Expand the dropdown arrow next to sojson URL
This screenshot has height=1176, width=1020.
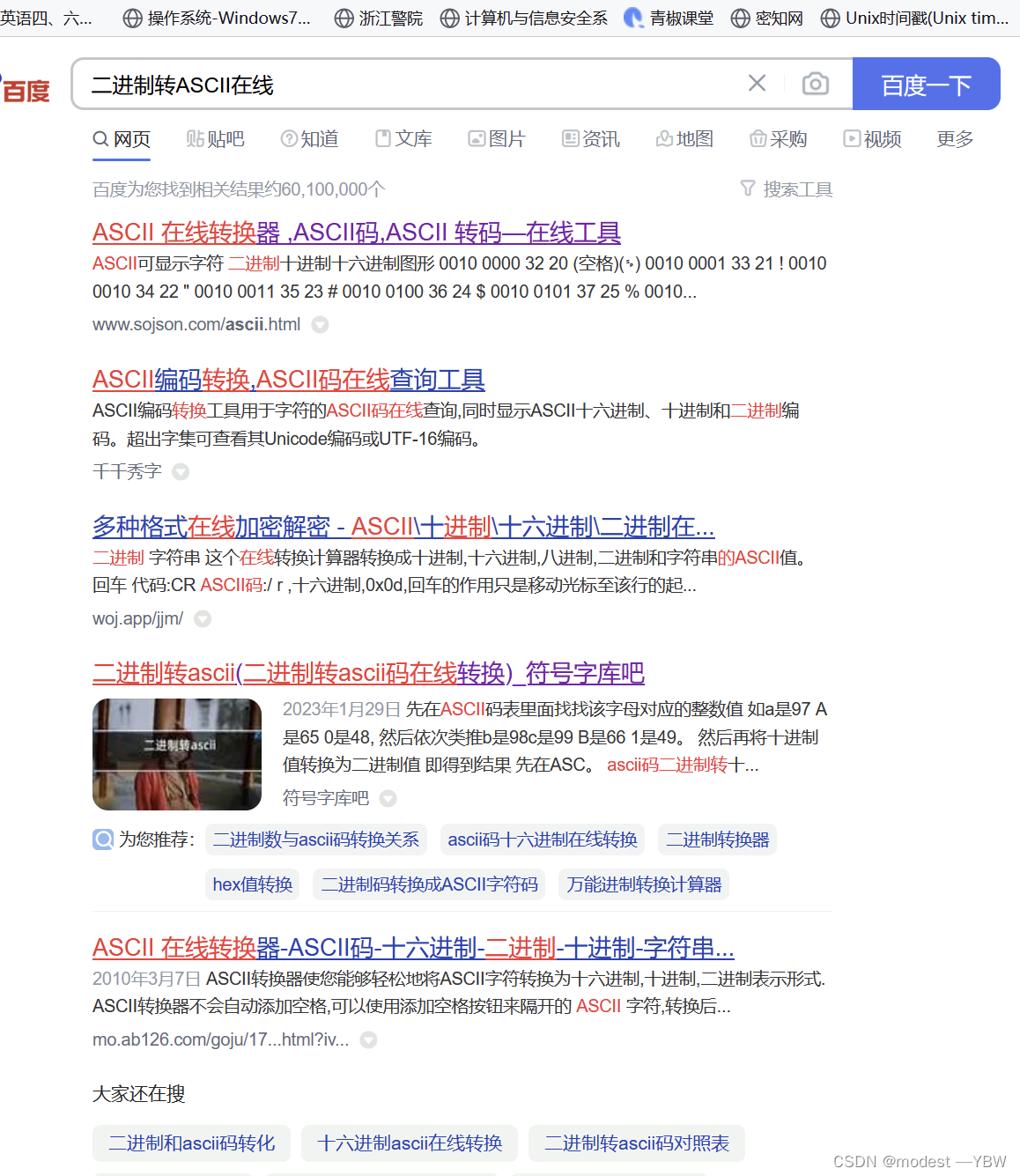[x=321, y=324]
